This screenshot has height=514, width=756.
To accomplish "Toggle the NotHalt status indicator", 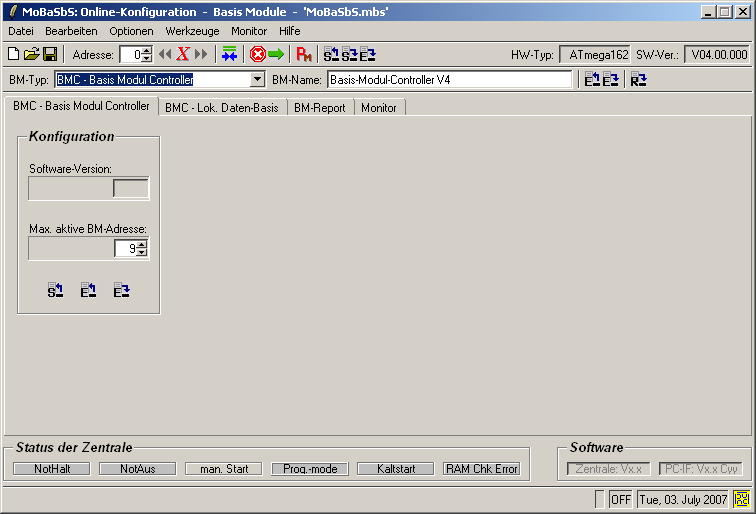I will (x=52, y=468).
